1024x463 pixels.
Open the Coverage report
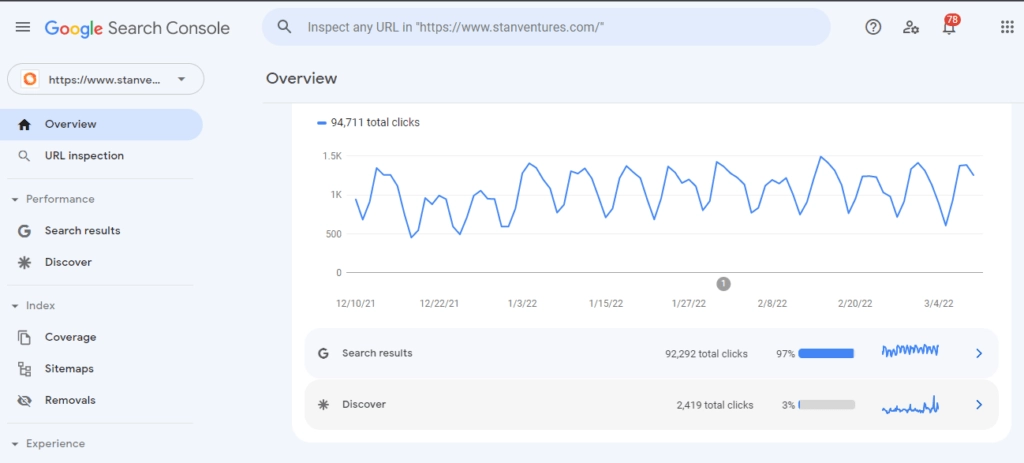[70, 338]
